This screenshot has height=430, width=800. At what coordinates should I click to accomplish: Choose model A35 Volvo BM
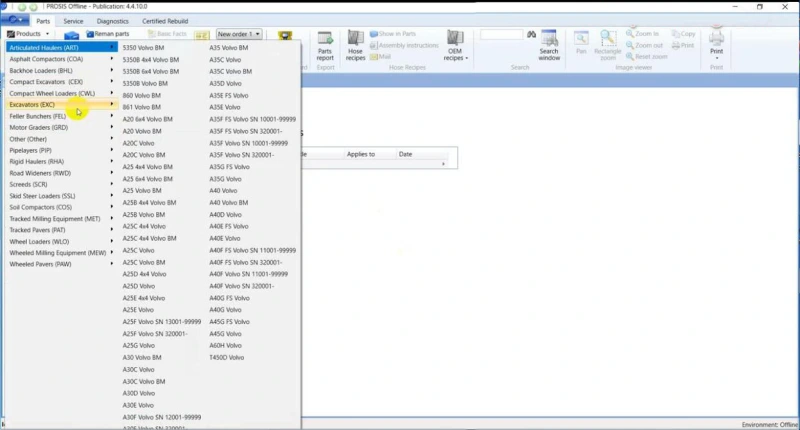(229, 47)
